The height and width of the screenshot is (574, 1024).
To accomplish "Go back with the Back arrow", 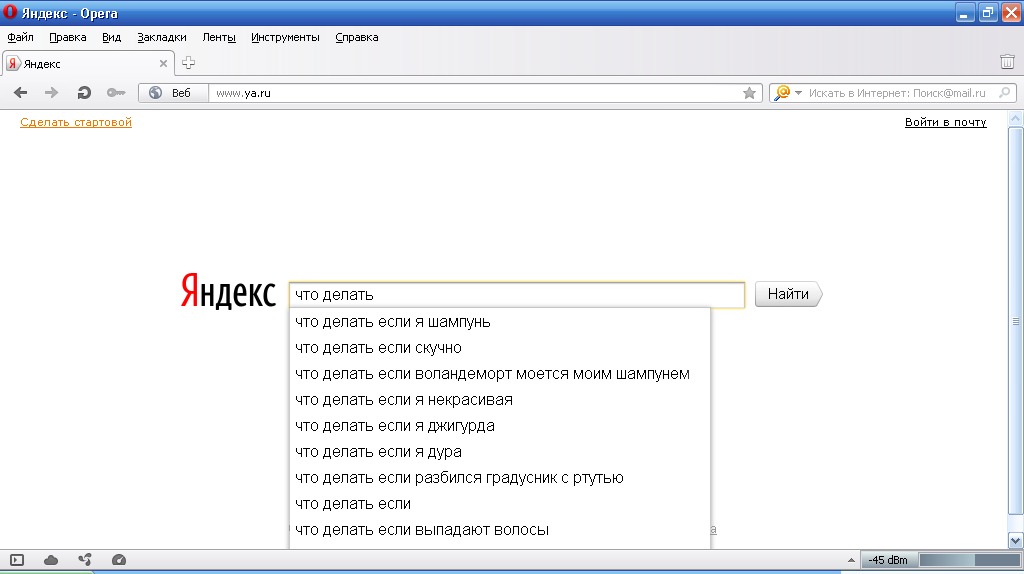I will pyautogui.click(x=20, y=93).
